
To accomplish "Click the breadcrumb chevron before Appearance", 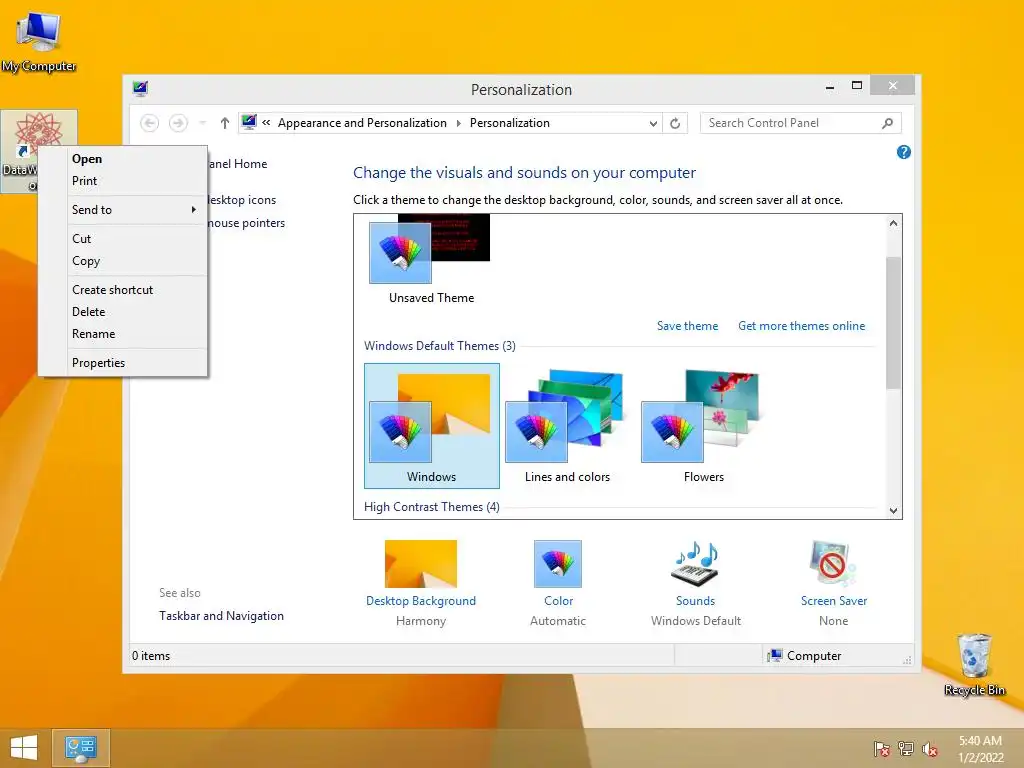I will coord(266,122).
